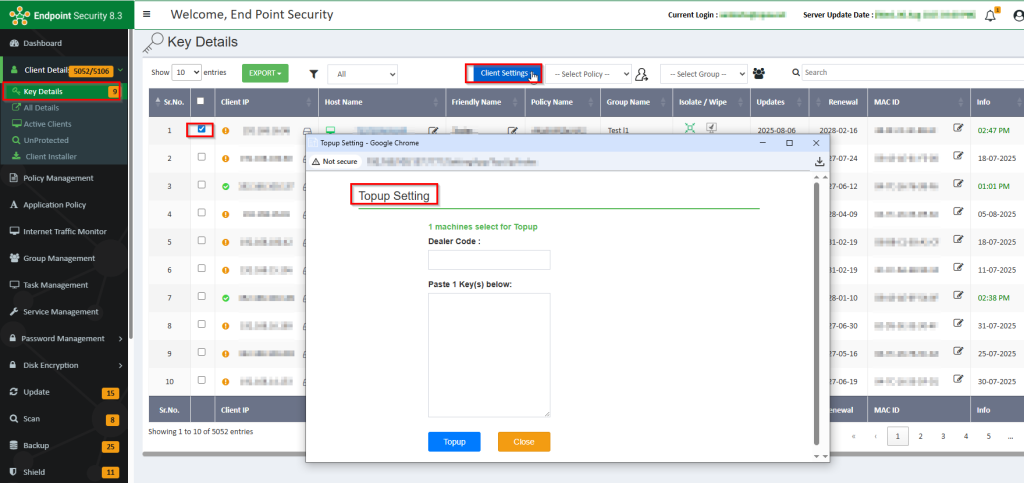Open the Select Policy dropdown
This screenshot has height=483, width=1024.
[x=588, y=73]
